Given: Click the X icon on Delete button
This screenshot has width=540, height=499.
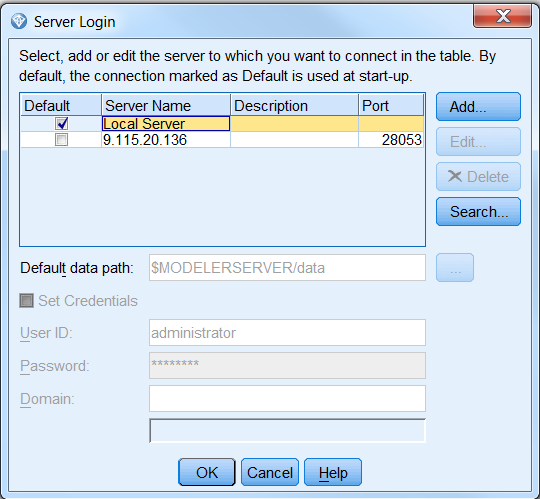Looking at the screenshot, I should pos(455,176).
